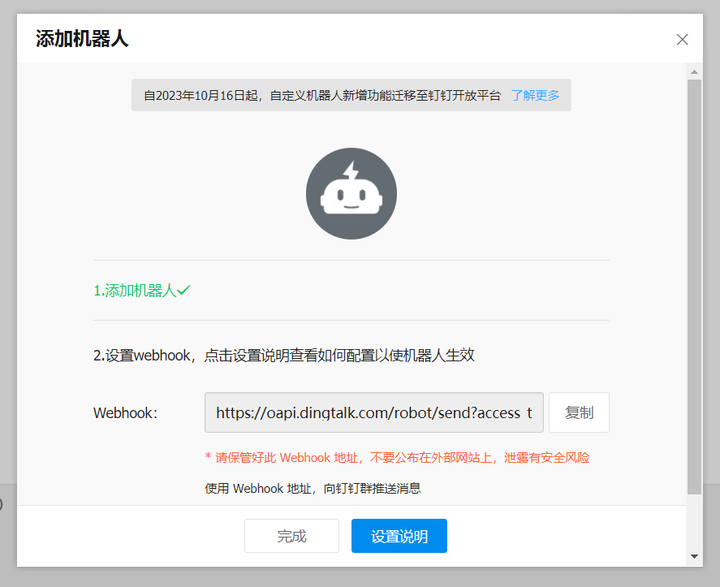Copy the webhook with 复制 button
Image resolution: width=720 pixels, height=587 pixels.
click(x=579, y=412)
